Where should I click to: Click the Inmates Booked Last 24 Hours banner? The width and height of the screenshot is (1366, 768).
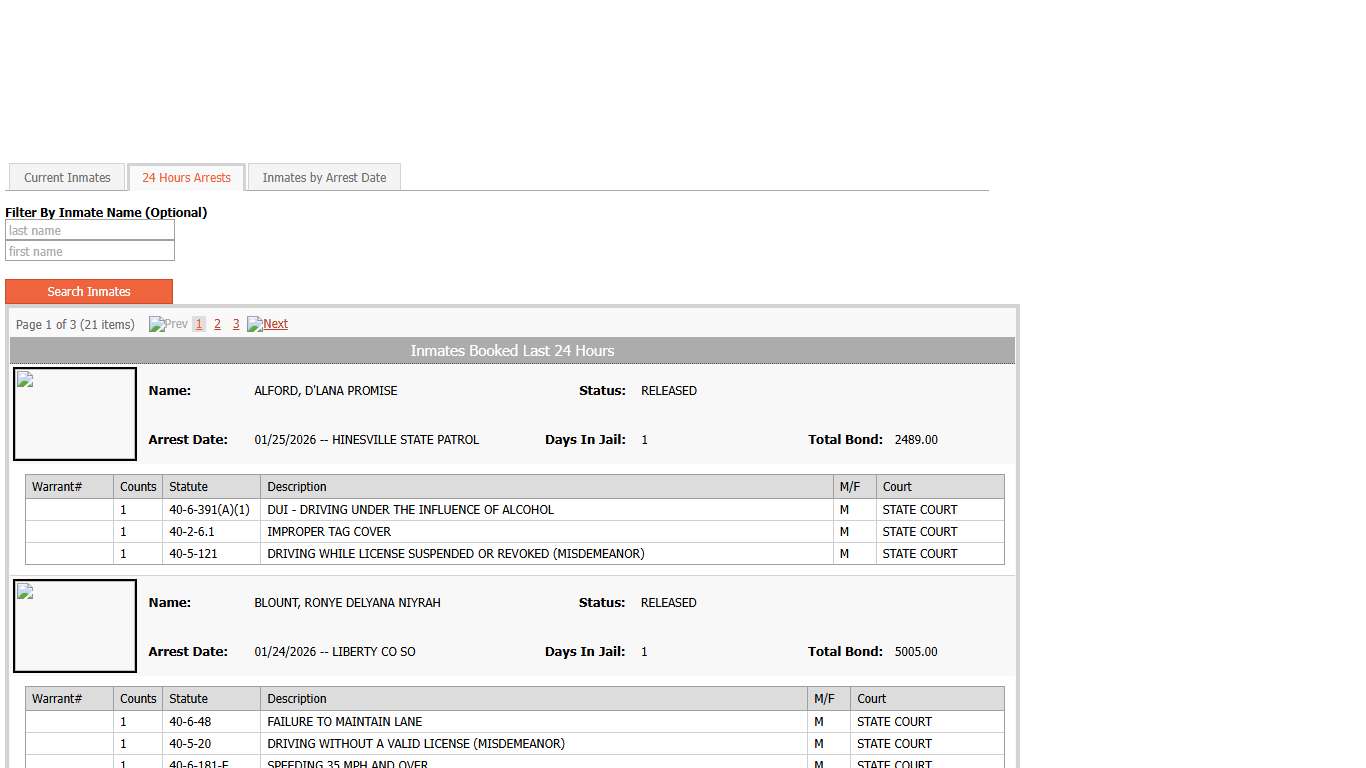(512, 351)
